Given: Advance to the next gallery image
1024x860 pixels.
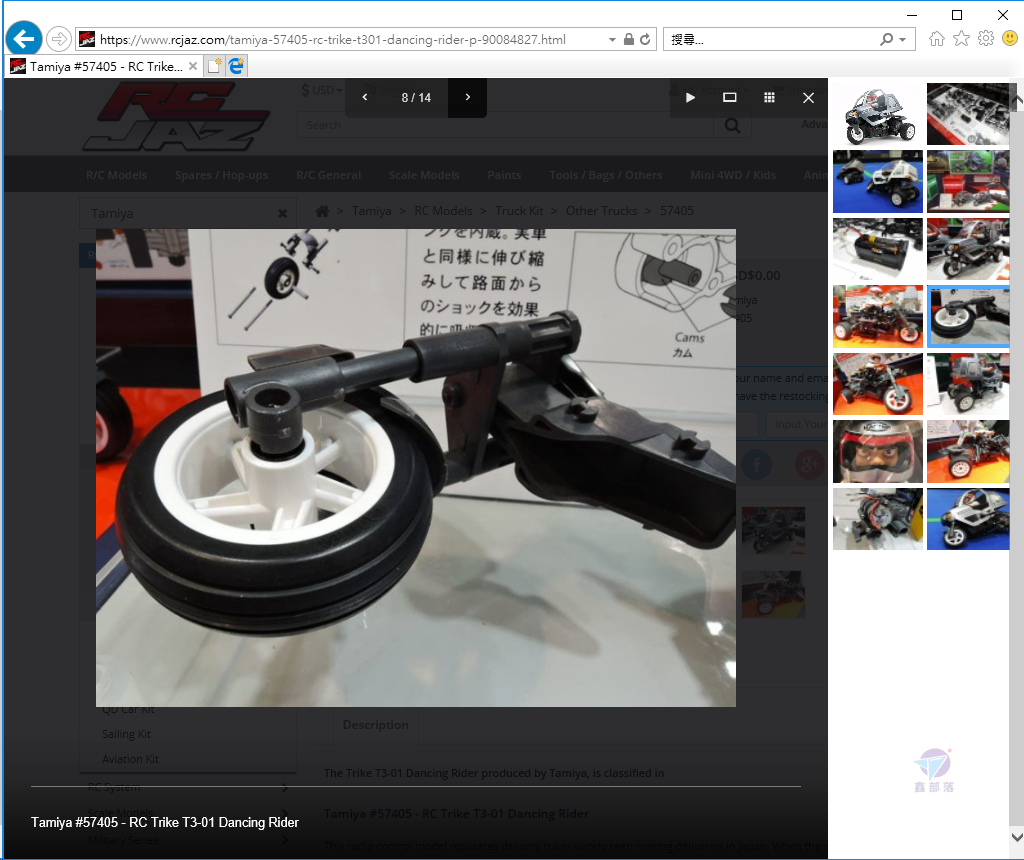Looking at the screenshot, I should pos(468,97).
